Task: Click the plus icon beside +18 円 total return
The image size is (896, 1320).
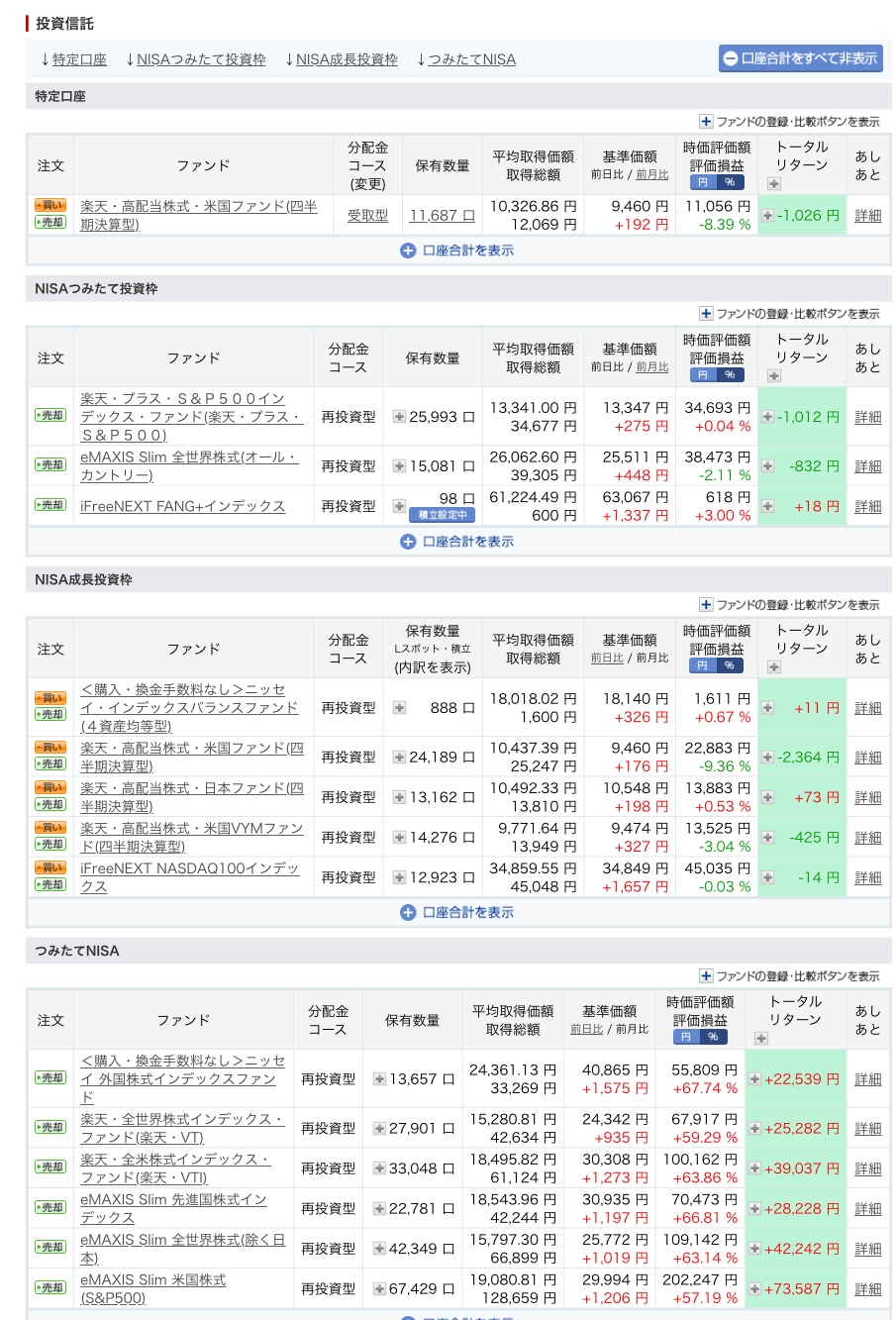Action: coord(767,507)
